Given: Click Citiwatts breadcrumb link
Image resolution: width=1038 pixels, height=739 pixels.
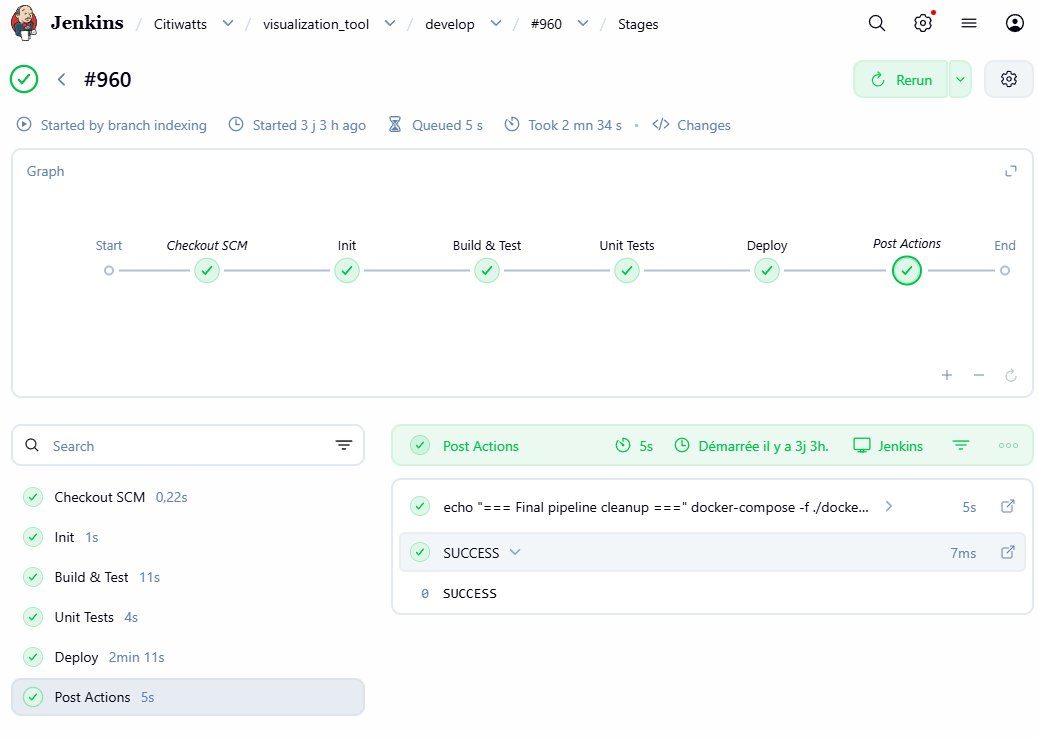Looking at the screenshot, I should coord(180,25).
